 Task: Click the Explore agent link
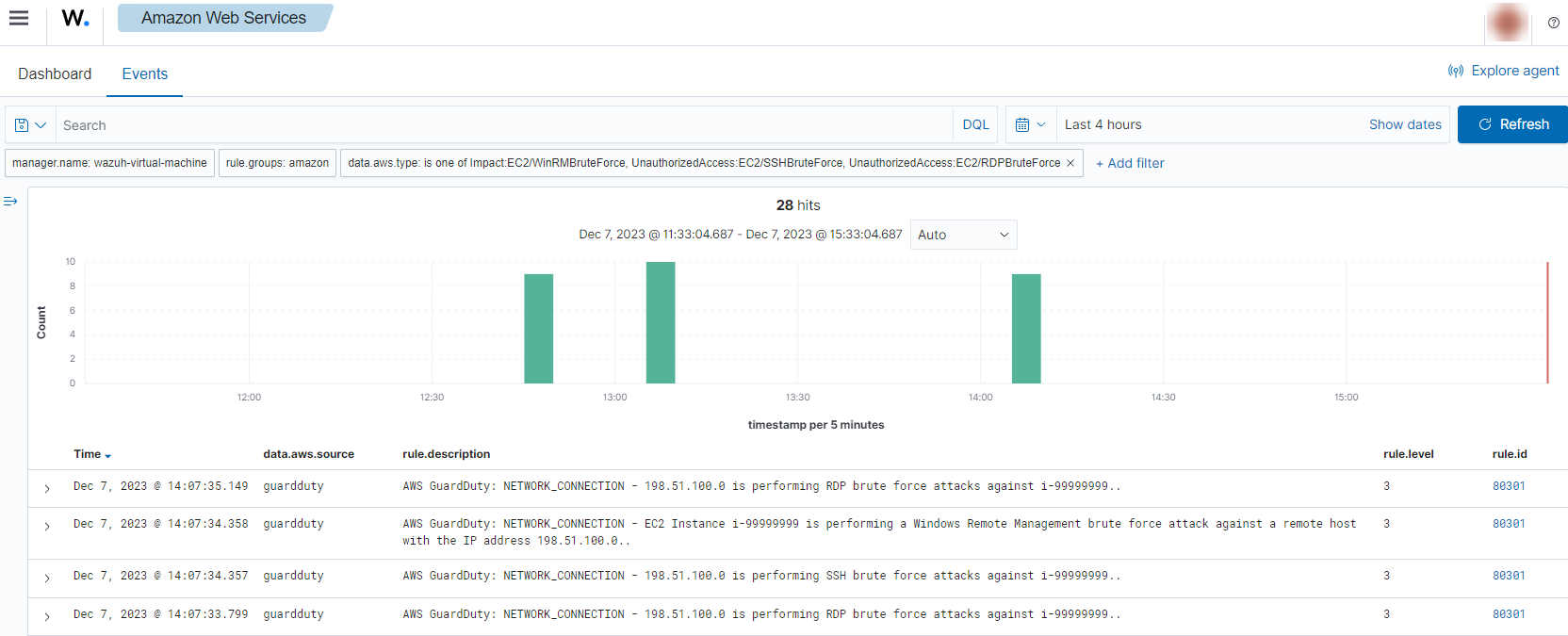point(1504,71)
